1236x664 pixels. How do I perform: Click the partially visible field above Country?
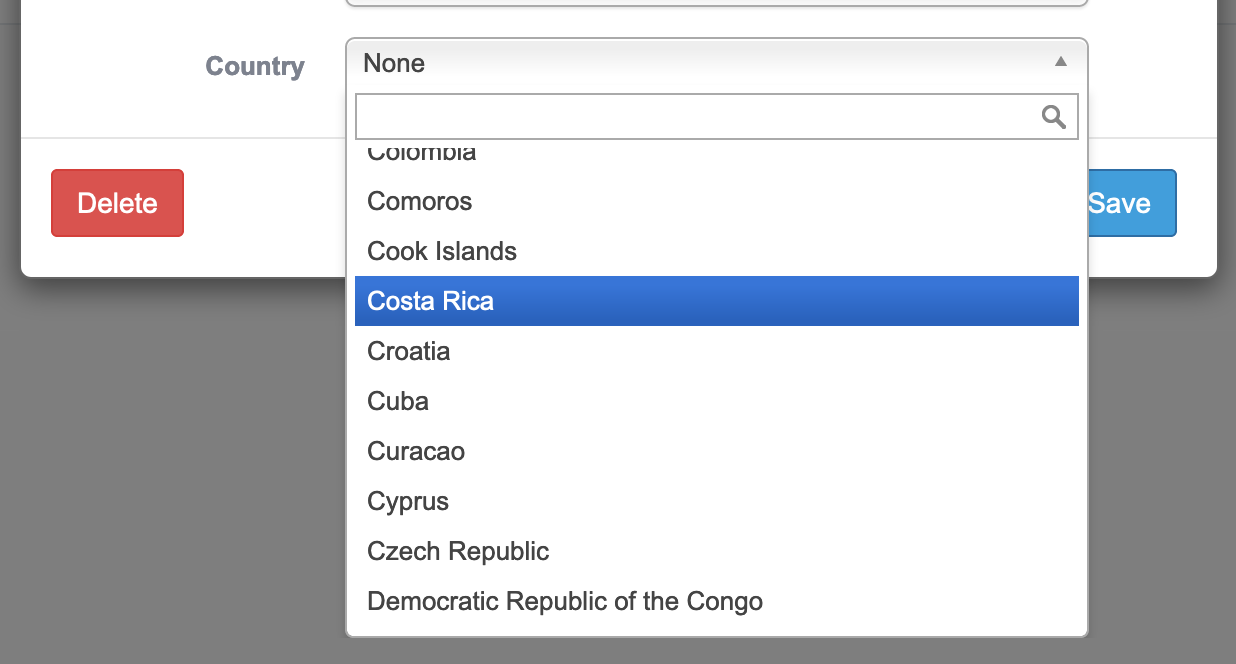(716, 4)
